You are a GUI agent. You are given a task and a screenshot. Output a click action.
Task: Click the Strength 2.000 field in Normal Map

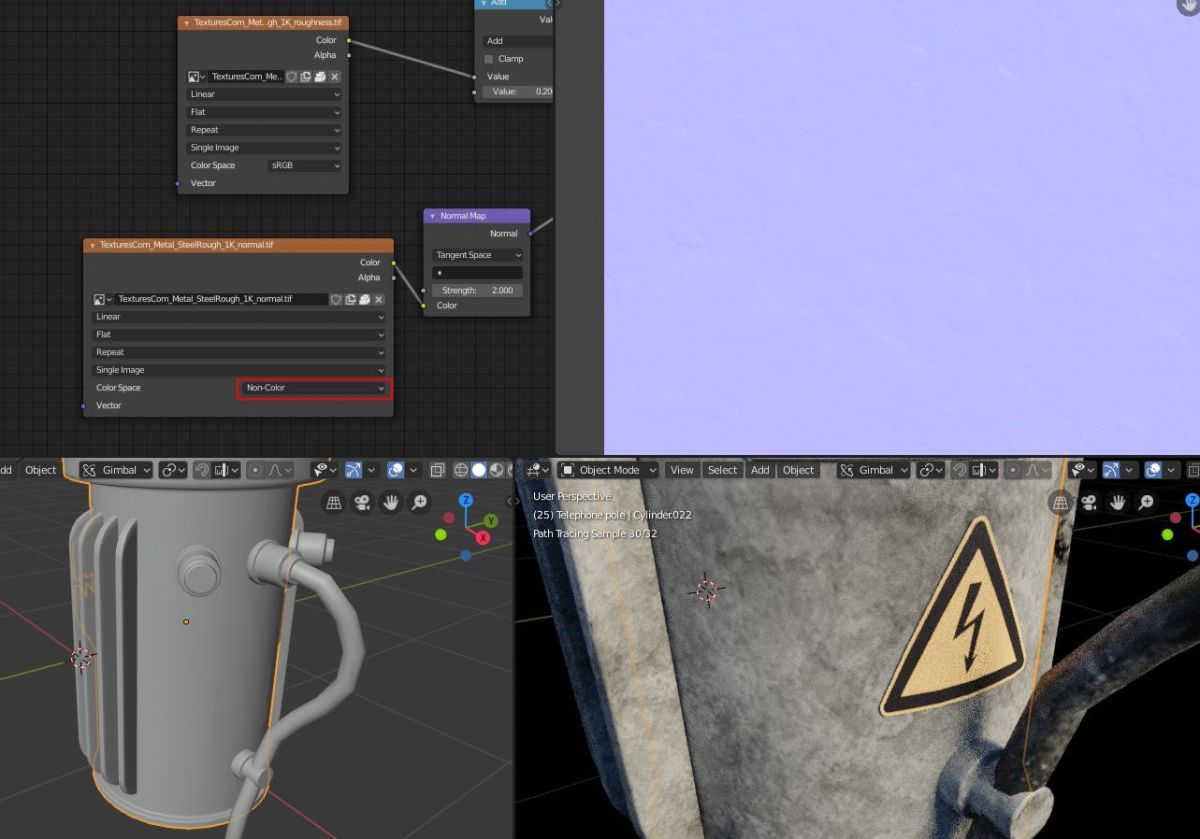pyautogui.click(x=478, y=290)
